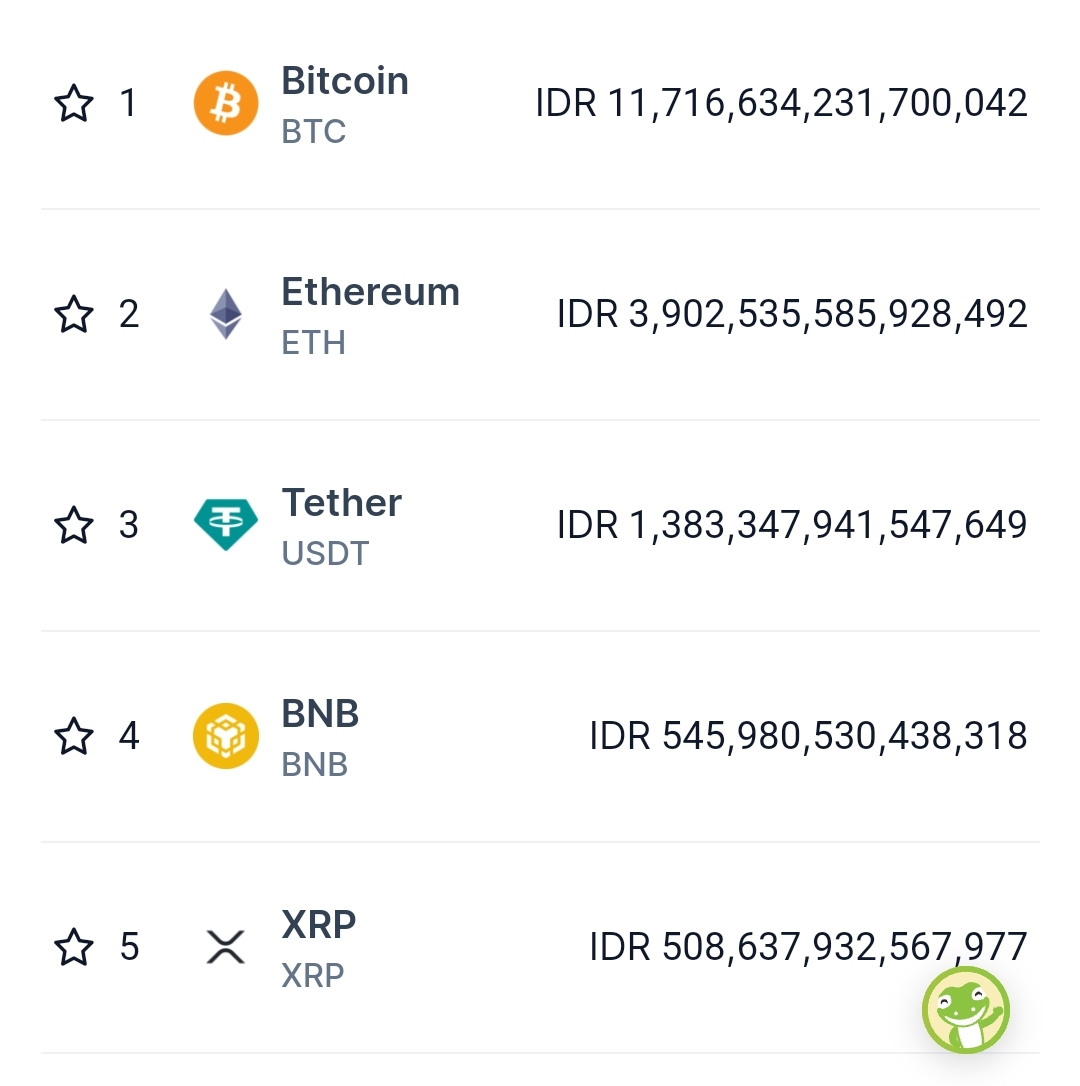Toggle the favorite star for Ethereum
Image resolution: width=1080 pixels, height=1086 pixels.
click(x=74, y=314)
